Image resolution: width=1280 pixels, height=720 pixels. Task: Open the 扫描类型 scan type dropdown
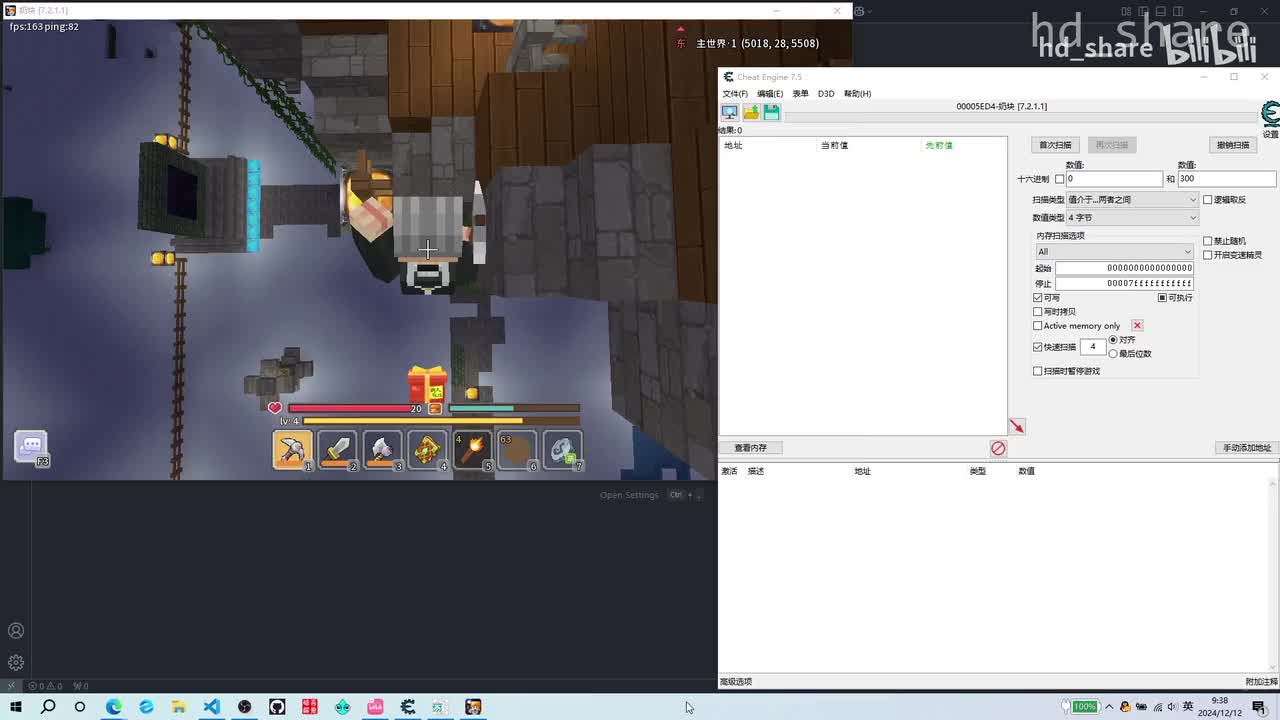pos(1131,200)
